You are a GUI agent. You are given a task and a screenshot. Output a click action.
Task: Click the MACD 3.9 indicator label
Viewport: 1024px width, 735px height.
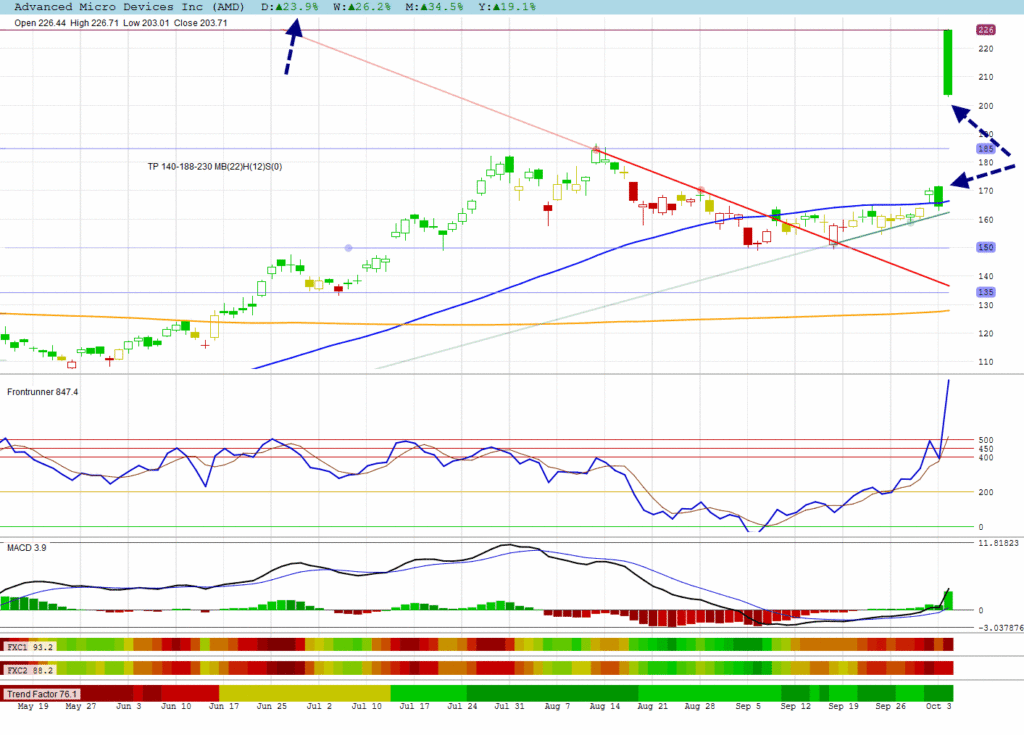28,548
